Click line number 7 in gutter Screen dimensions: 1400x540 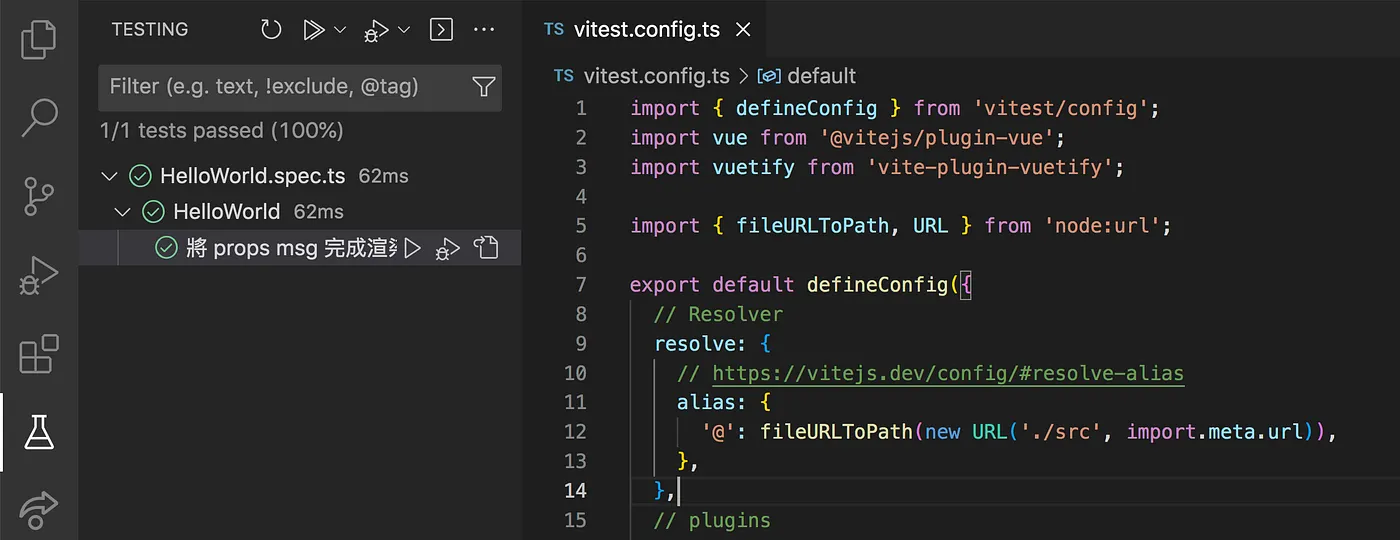coord(582,285)
